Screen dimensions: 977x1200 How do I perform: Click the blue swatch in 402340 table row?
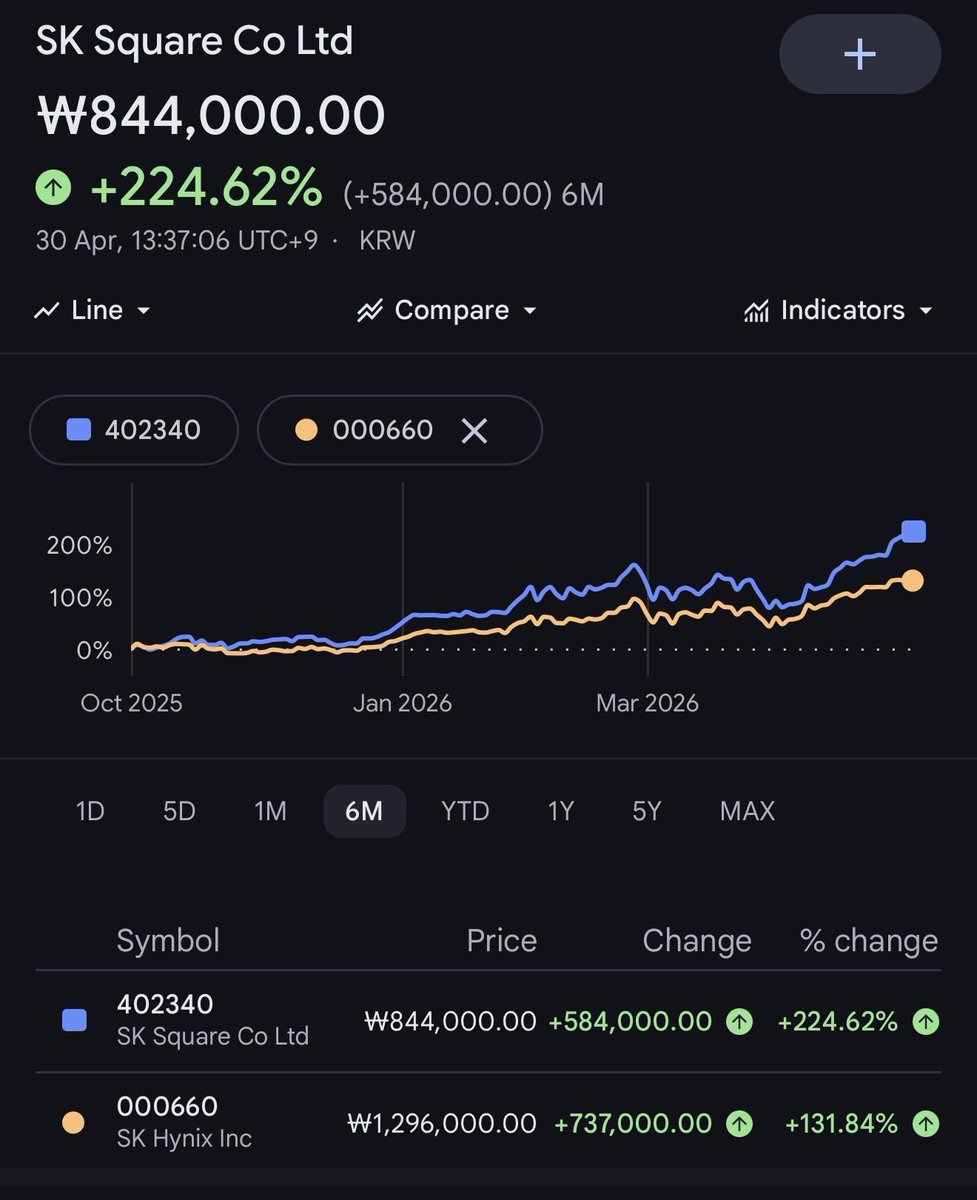(x=74, y=1020)
